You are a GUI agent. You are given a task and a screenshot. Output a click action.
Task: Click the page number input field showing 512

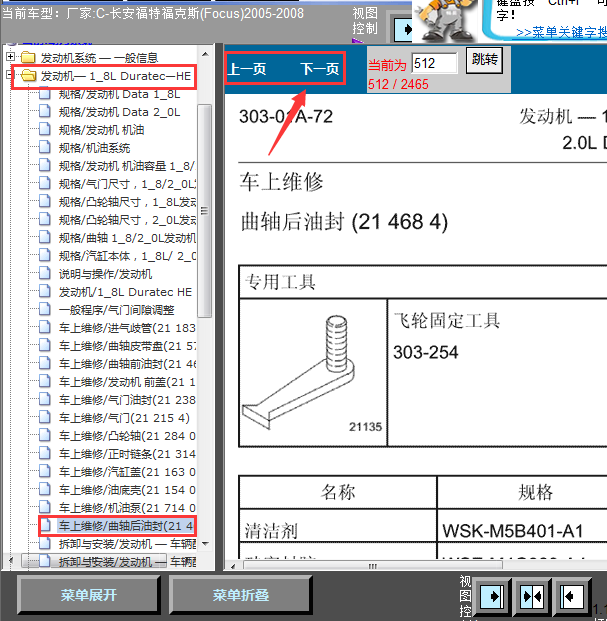tap(434, 63)
